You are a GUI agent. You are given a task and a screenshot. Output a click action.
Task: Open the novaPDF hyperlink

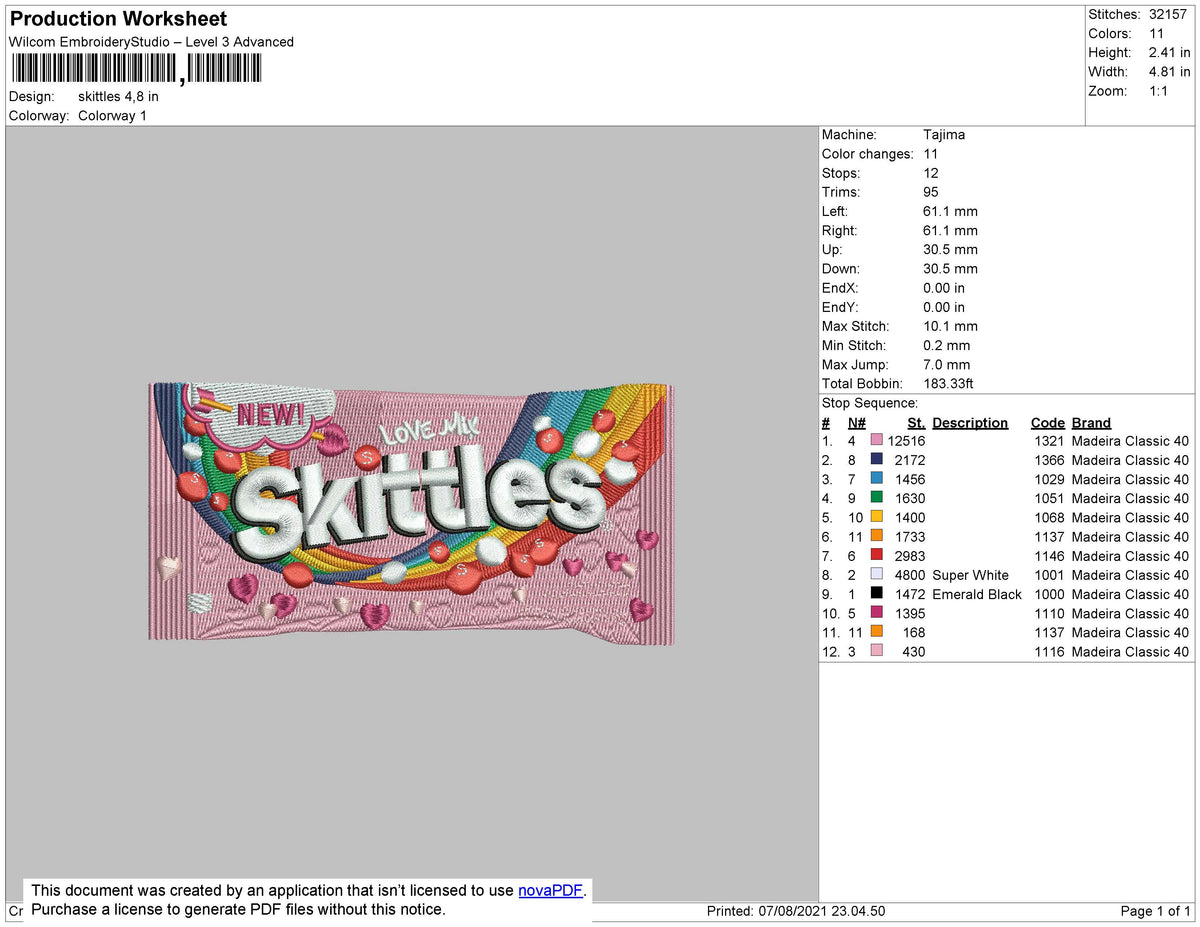click(550, 890)
